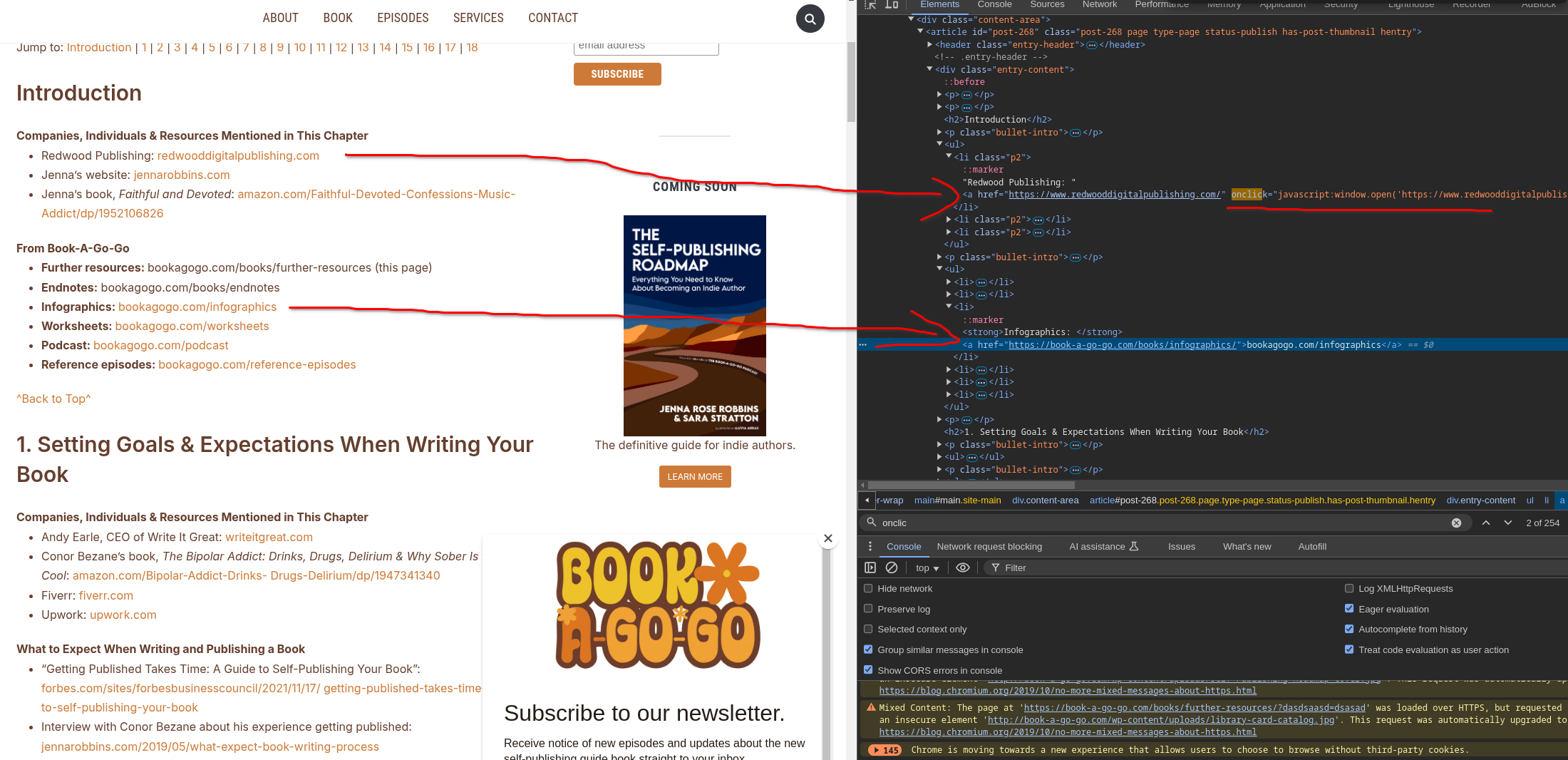Screen dimensions: 1568x760
Task: Jump to chapter 18 link
Action: (472, 47)
